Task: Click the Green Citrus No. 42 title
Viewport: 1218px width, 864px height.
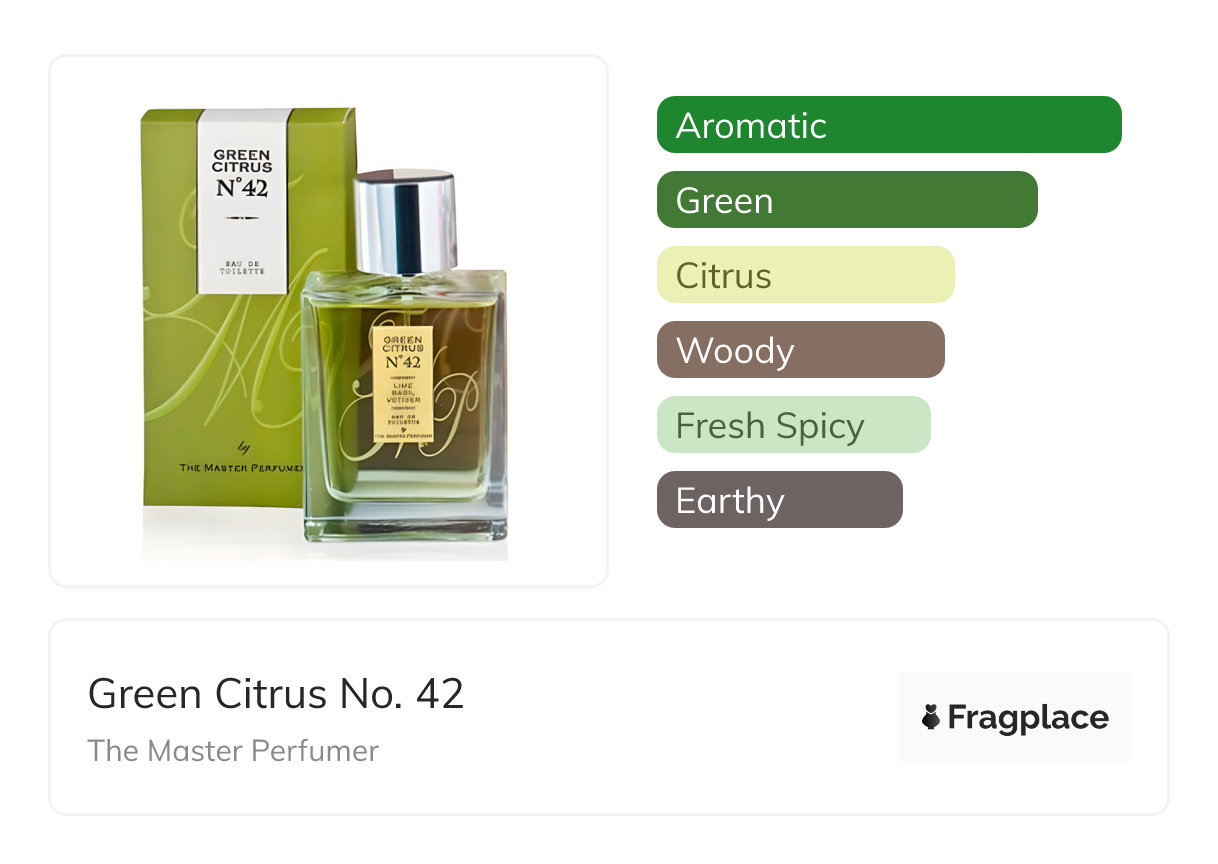Action: point(276,694)
